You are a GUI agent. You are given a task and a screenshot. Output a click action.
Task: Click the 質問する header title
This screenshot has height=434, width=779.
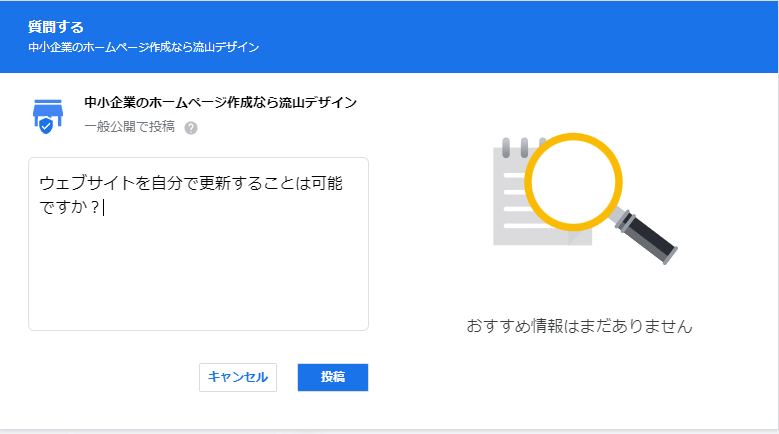pos(56,27)
